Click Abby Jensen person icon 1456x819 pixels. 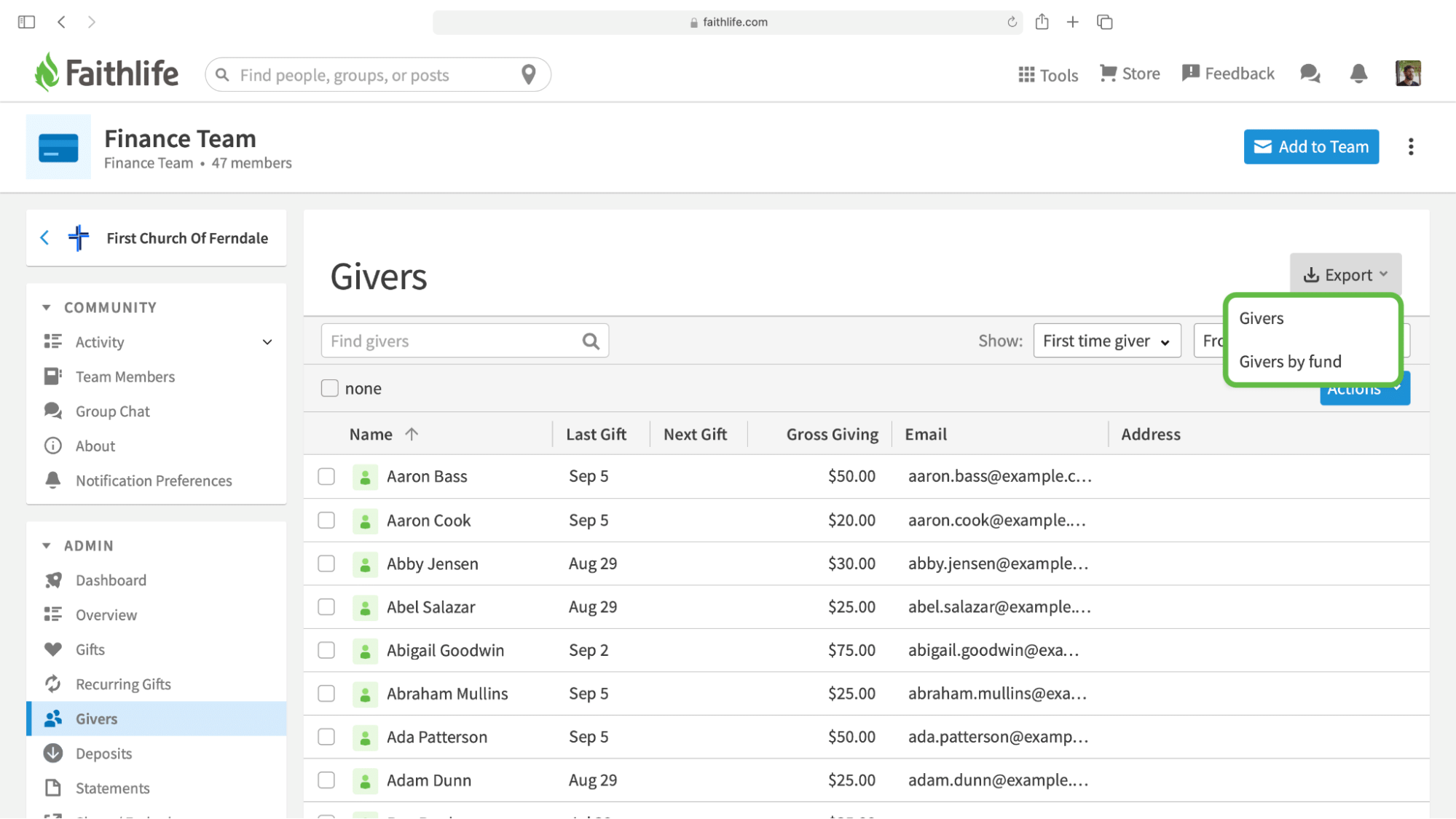(365, 564)
